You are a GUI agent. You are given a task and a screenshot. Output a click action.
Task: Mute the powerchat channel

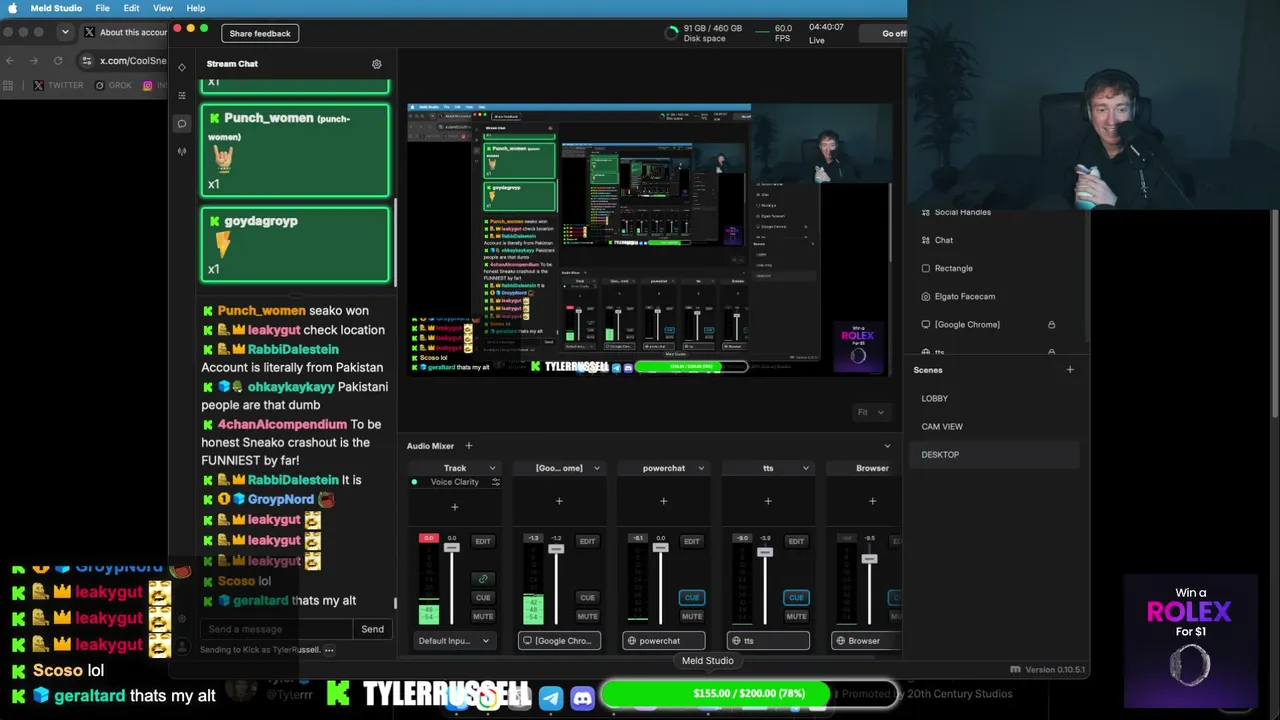click(692, 616)
